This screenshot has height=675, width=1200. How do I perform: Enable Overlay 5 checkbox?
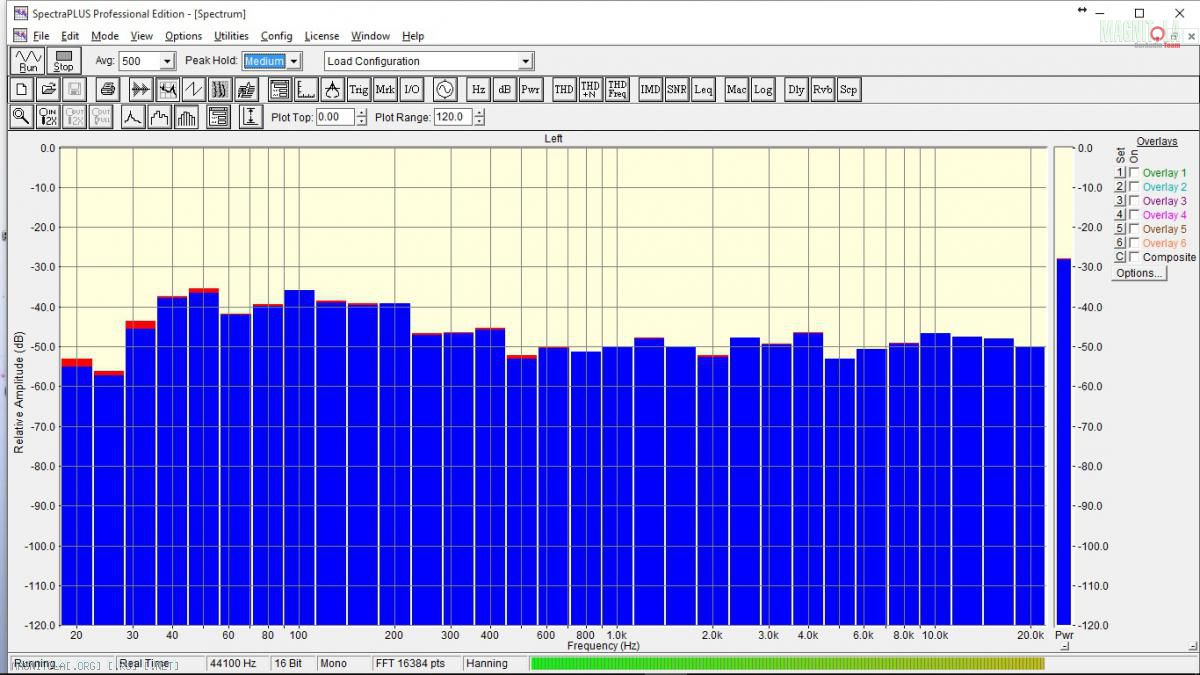1134,229
